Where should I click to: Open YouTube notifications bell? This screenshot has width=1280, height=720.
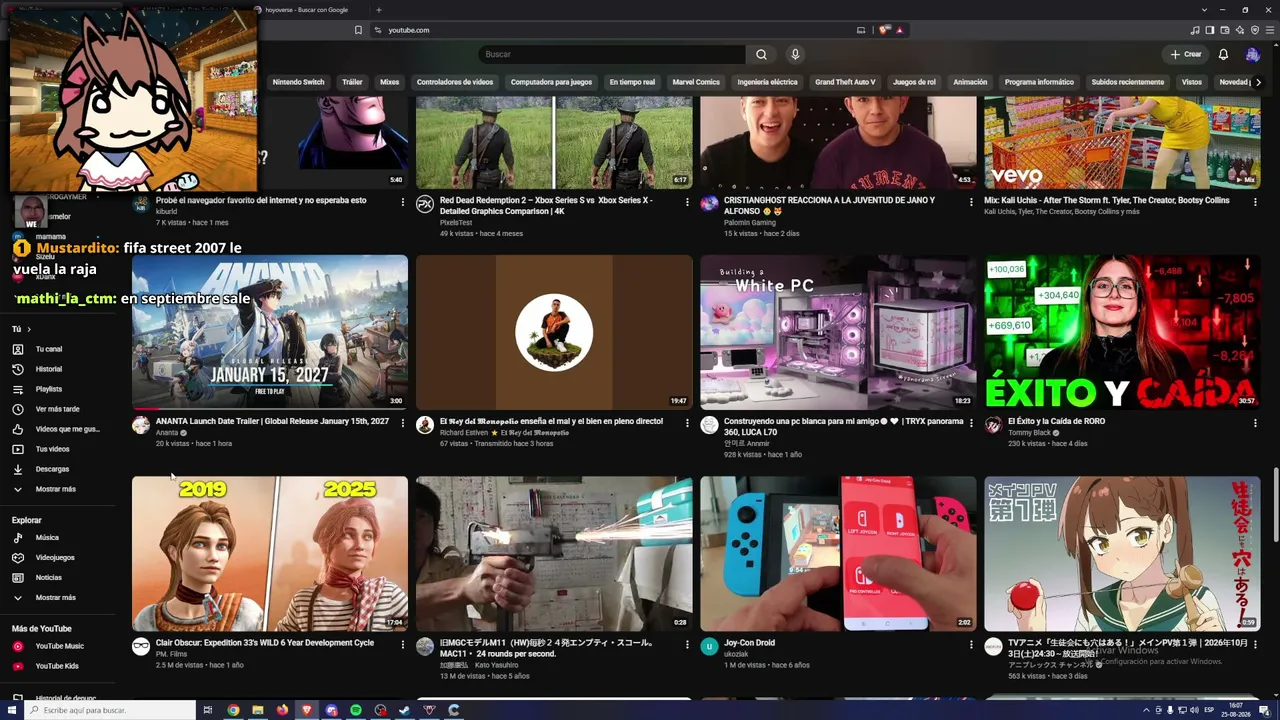tap(1223, 54)
